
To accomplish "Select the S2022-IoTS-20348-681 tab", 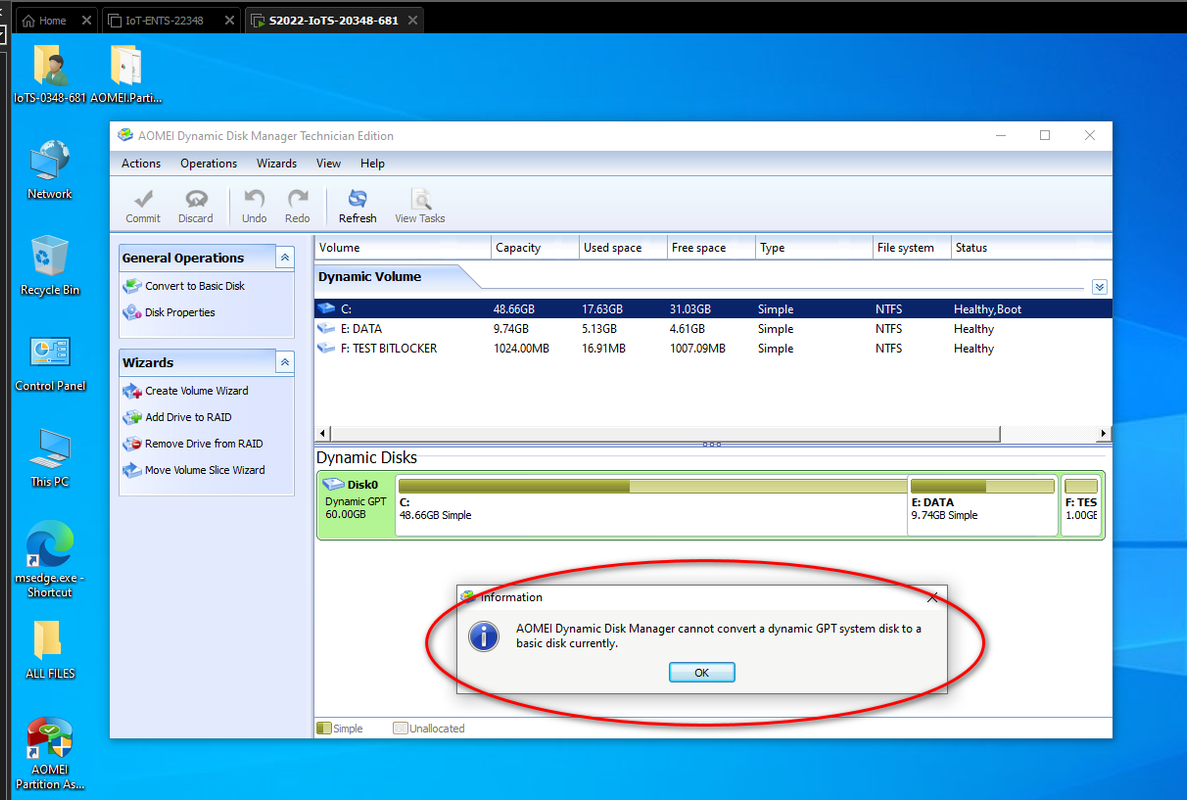I will (333, 20).
